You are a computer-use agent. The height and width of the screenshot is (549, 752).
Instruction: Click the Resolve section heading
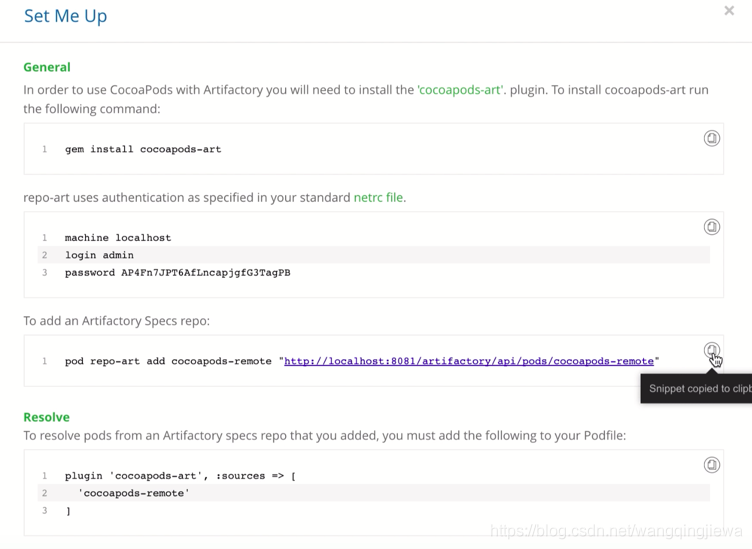[x=47, y=417]
